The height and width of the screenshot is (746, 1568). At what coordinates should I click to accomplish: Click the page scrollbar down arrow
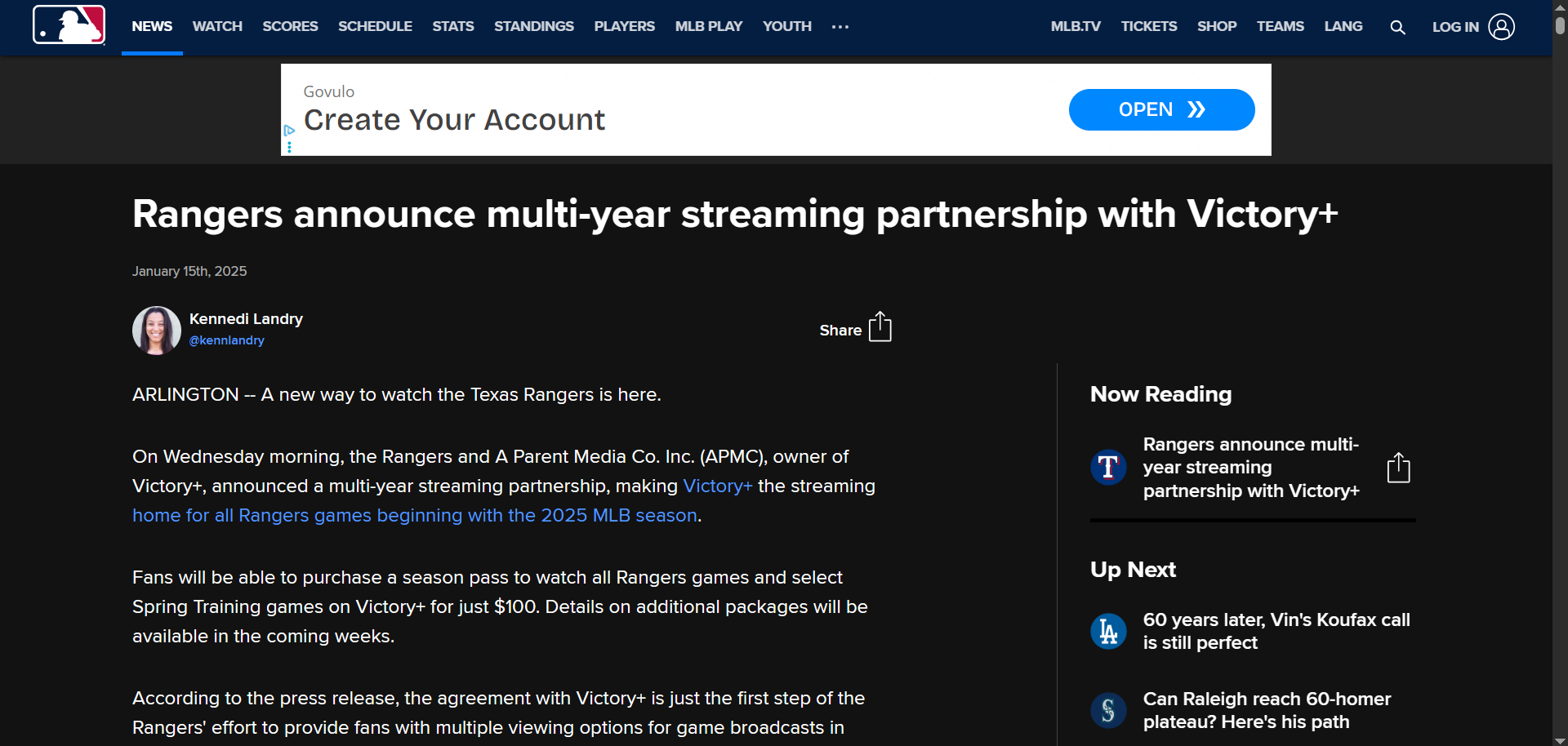(1560, 739)
